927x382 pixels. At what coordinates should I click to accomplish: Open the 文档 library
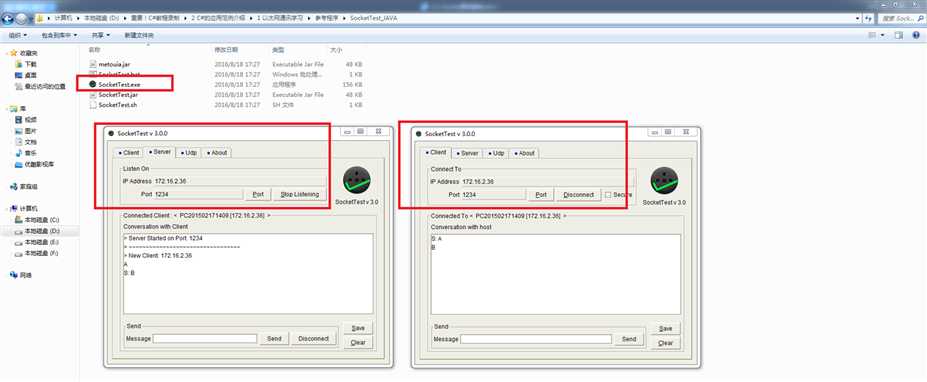click(x=26, y=142)
